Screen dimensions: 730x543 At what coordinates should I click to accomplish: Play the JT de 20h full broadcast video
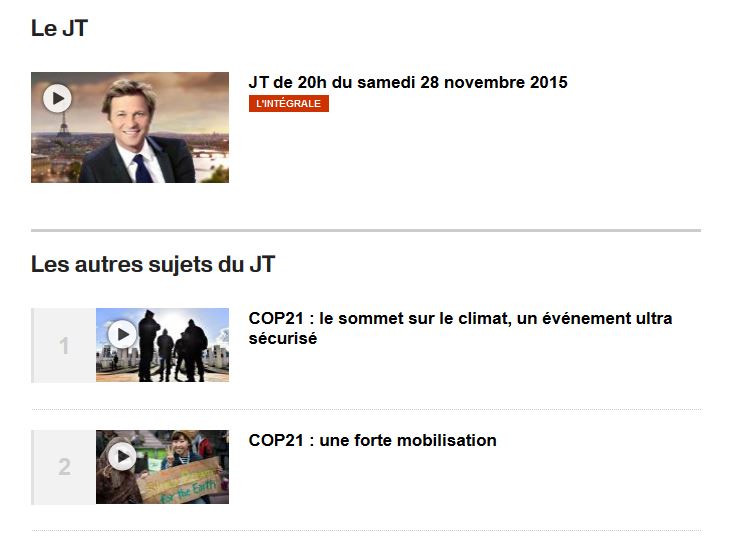tap(57, 98)
